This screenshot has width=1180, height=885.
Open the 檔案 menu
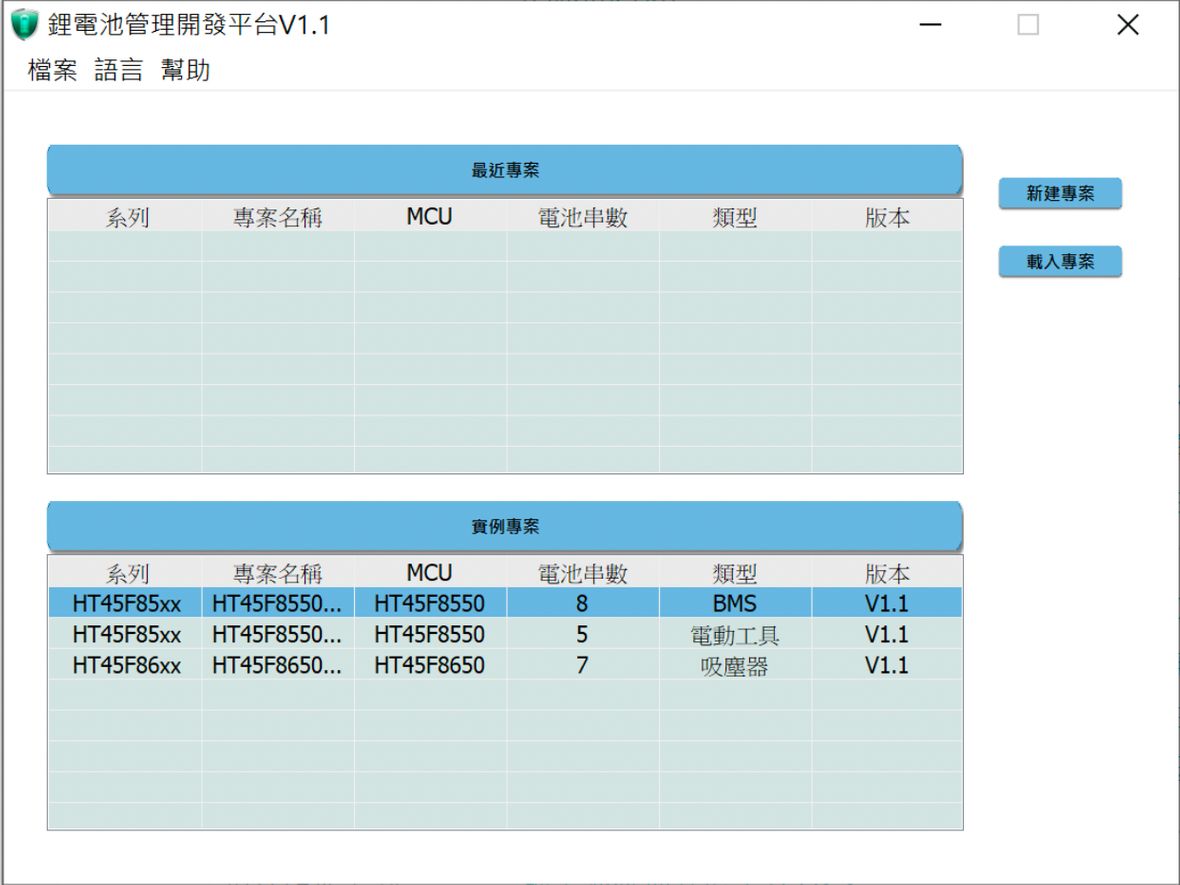(53, 70)
